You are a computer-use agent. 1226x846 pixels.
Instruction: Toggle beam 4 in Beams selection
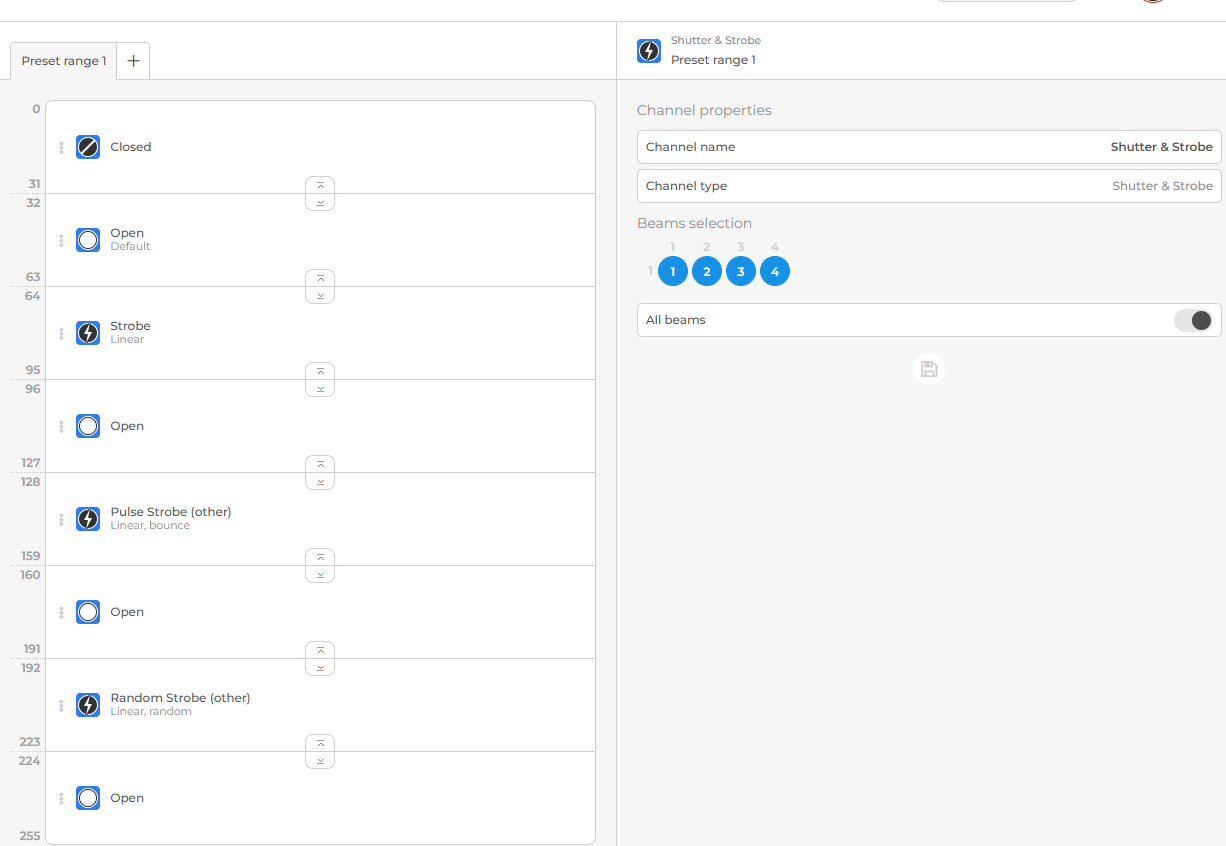coord(775,271)
